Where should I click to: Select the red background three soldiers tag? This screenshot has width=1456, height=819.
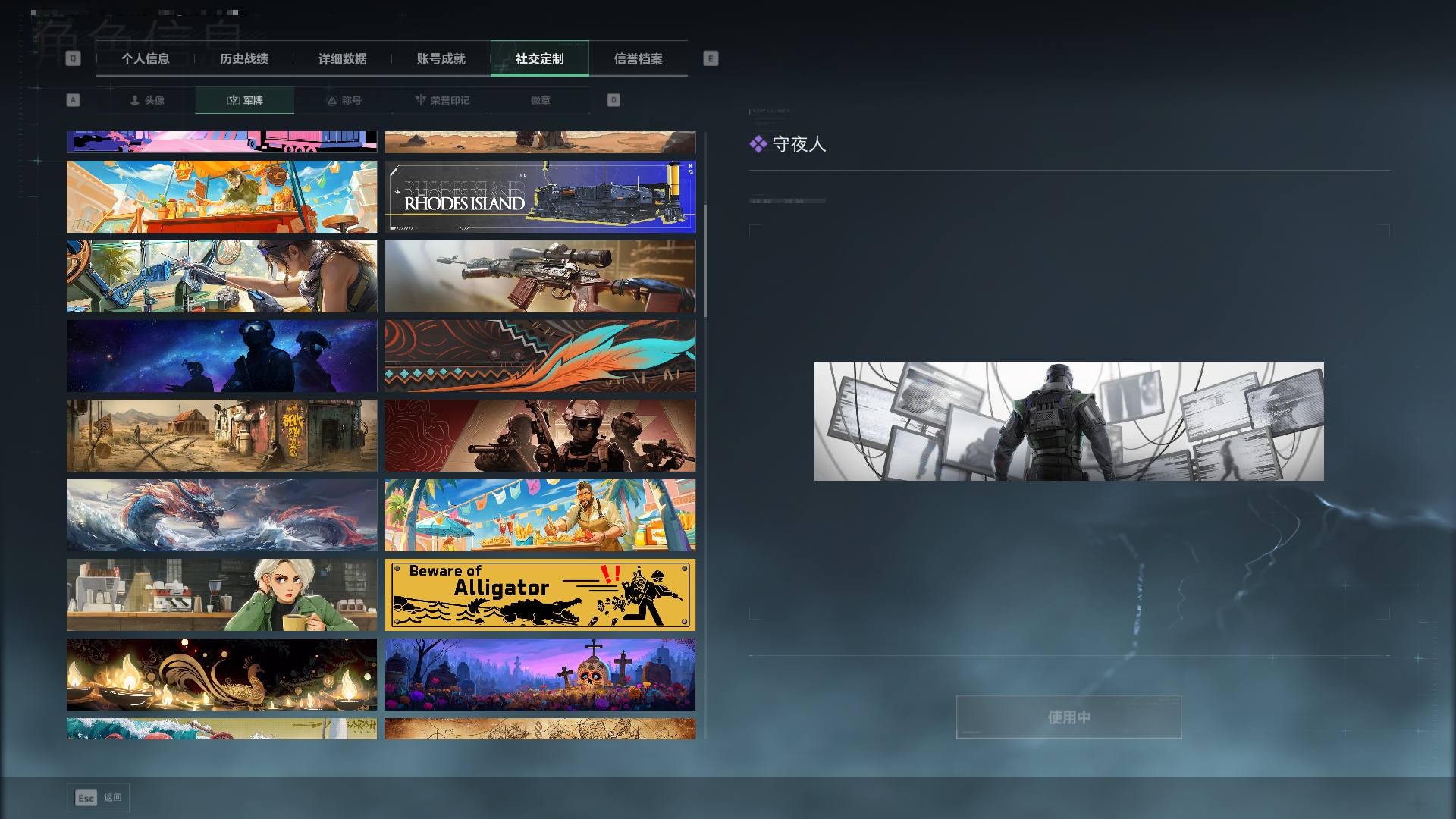point(540,435)
